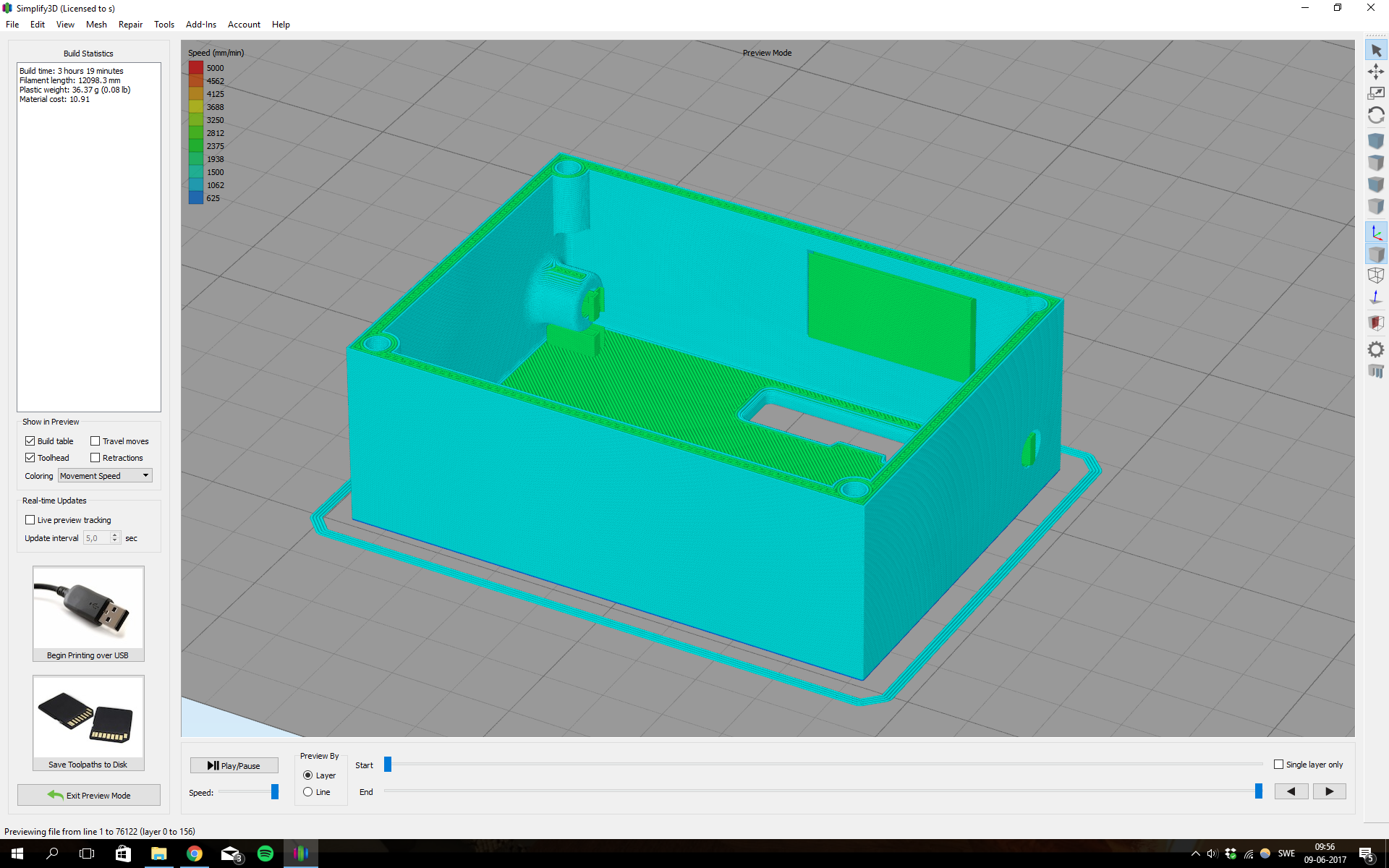Click the Simplify3D taskbar icon

(x=300, y=854)
